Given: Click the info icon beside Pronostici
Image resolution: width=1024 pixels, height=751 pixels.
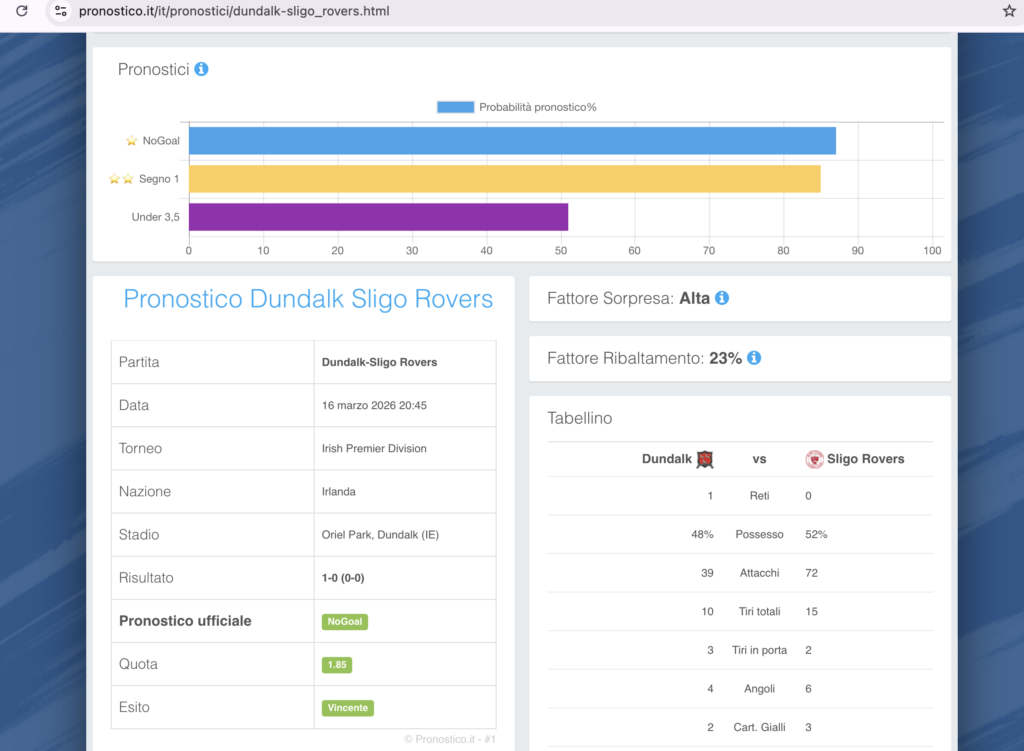Looking at the screenshot, I should (x=201, y=69).
